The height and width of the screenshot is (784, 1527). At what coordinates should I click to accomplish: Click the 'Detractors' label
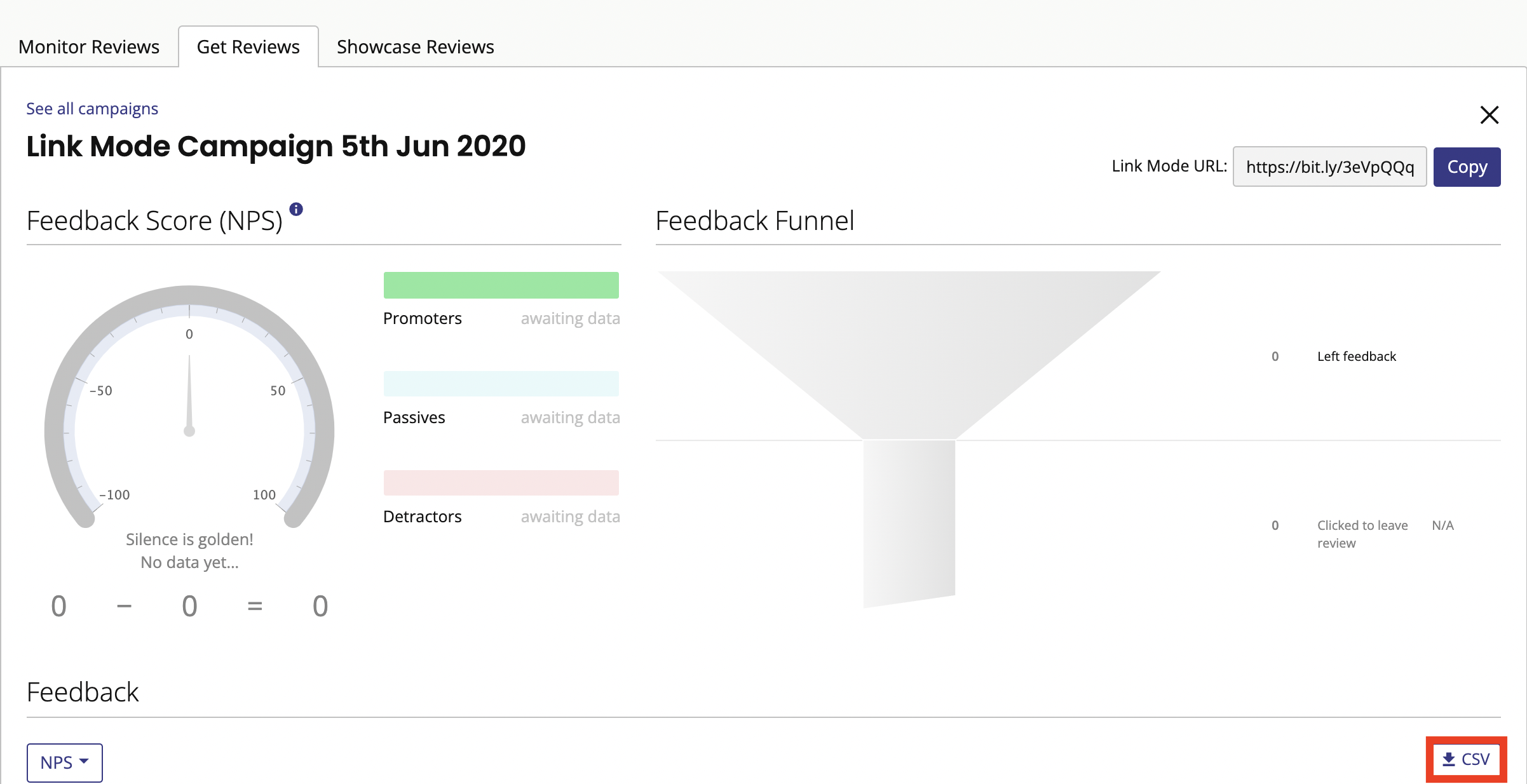[423, 517]
